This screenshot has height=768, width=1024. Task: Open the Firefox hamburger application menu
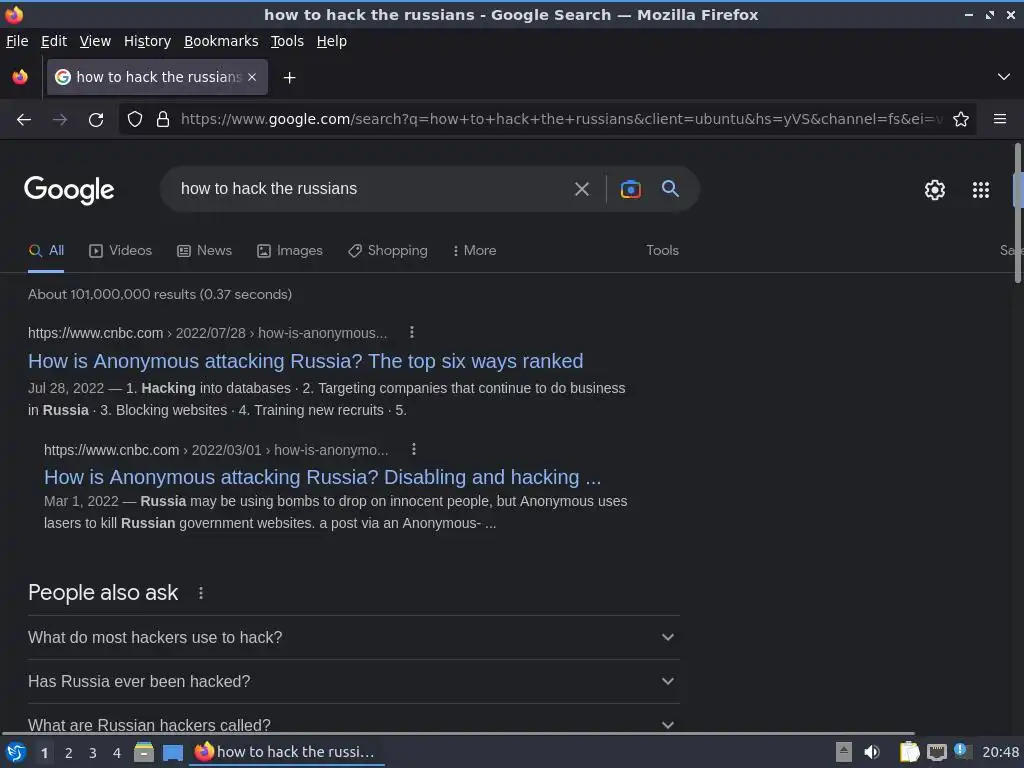click(1000, 119)
